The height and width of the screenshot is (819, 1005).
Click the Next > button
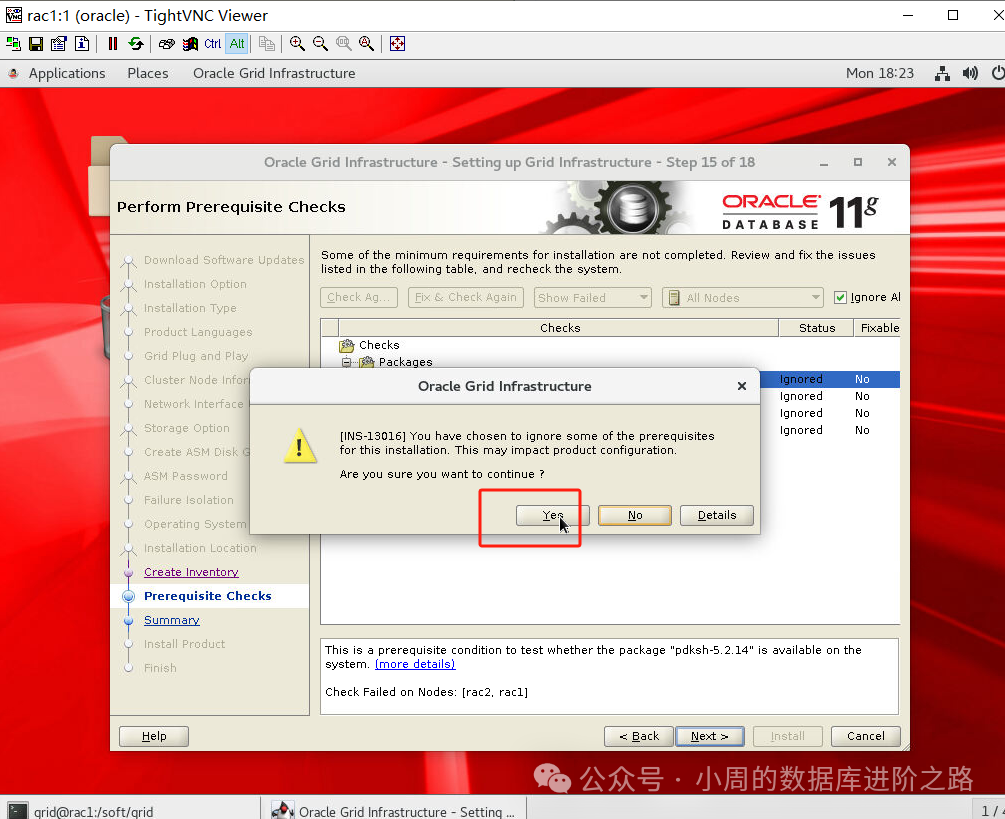click(x=710, y=736)
